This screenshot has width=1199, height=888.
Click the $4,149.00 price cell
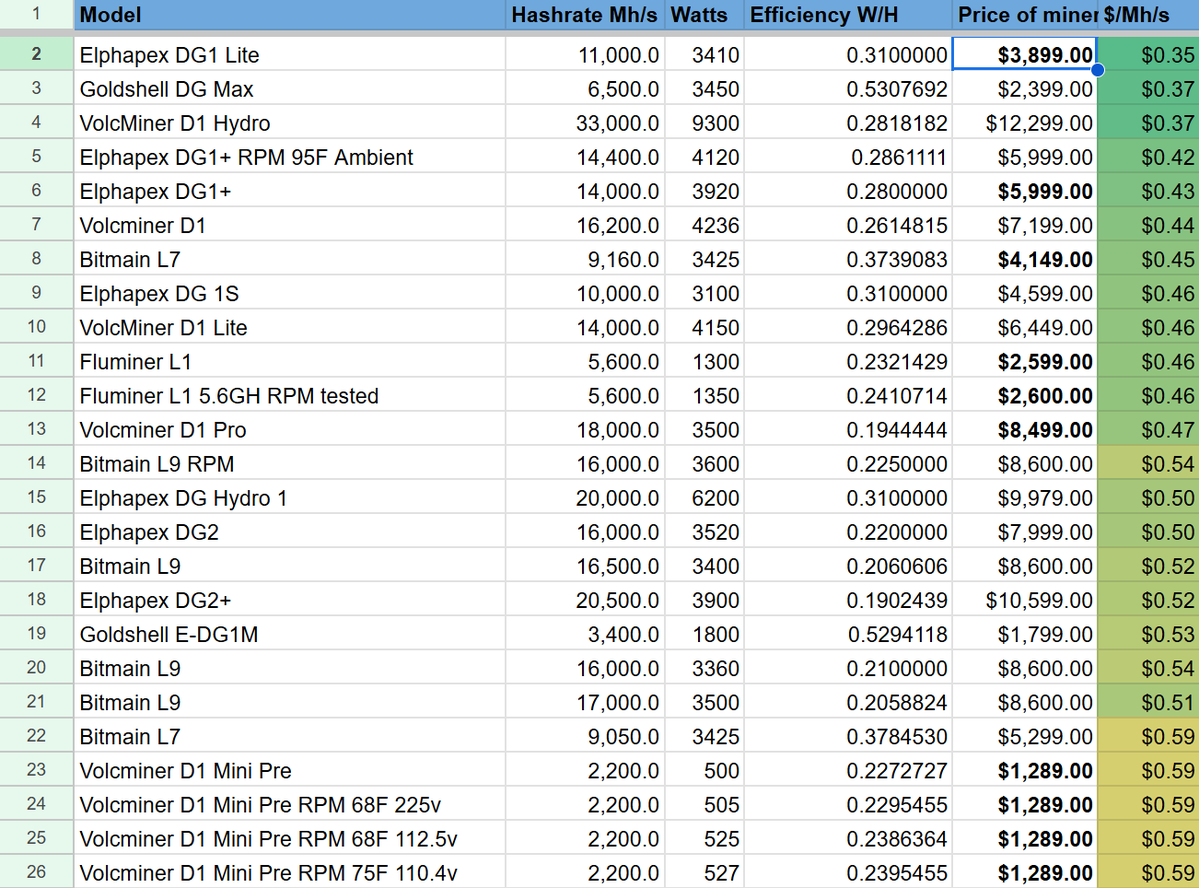point(1025,259)
